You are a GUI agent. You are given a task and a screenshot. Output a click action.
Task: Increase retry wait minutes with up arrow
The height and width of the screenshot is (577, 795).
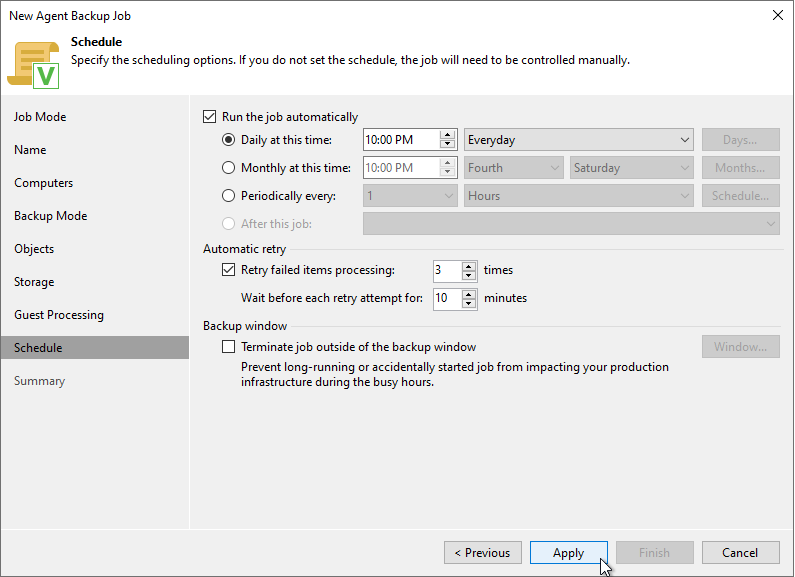469,294
